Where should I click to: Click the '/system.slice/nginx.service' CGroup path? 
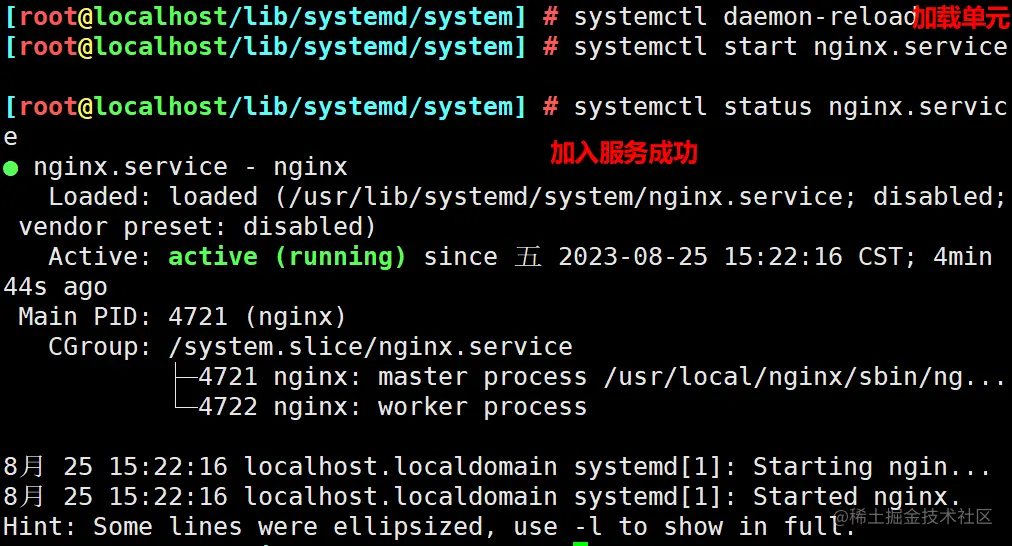pos(370,347)
